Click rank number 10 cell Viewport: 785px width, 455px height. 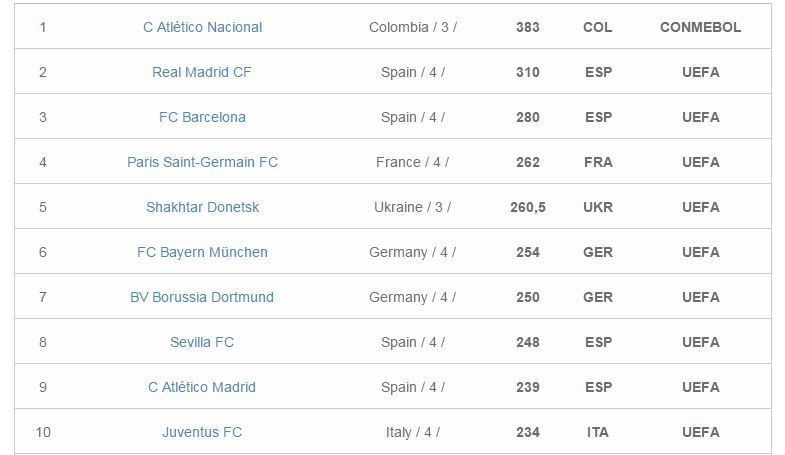[x=42, y=432]
